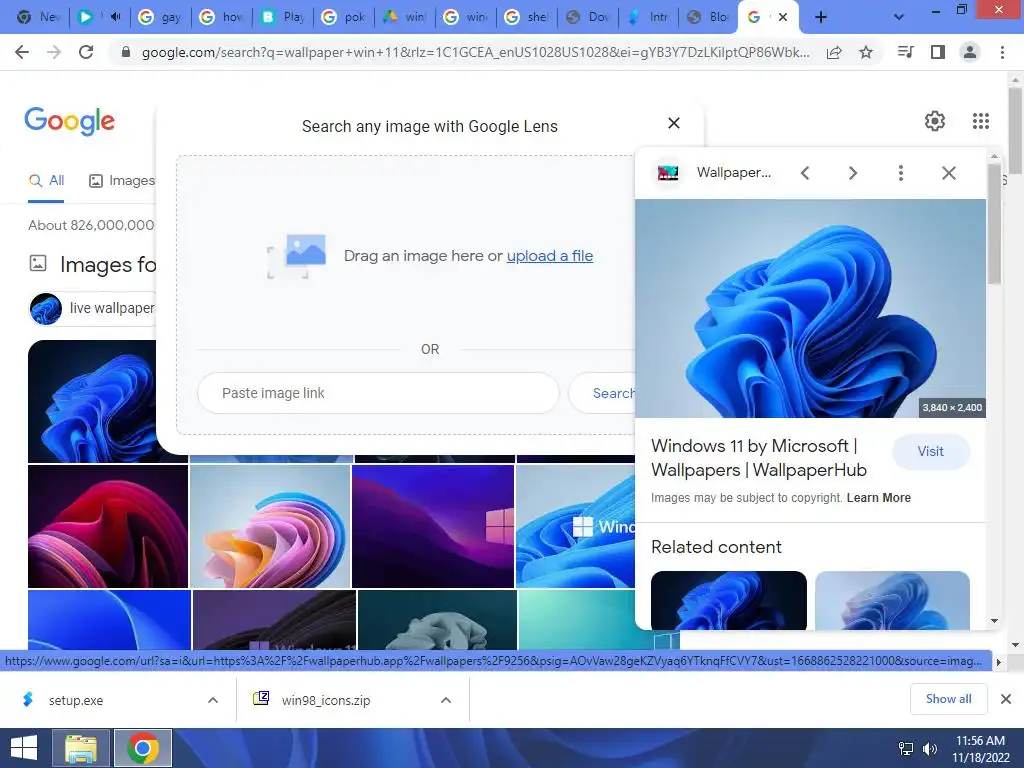This screenshot has width=1024, height=768.
Task: Click the upload a file link
Action: (x=550, y=256)
